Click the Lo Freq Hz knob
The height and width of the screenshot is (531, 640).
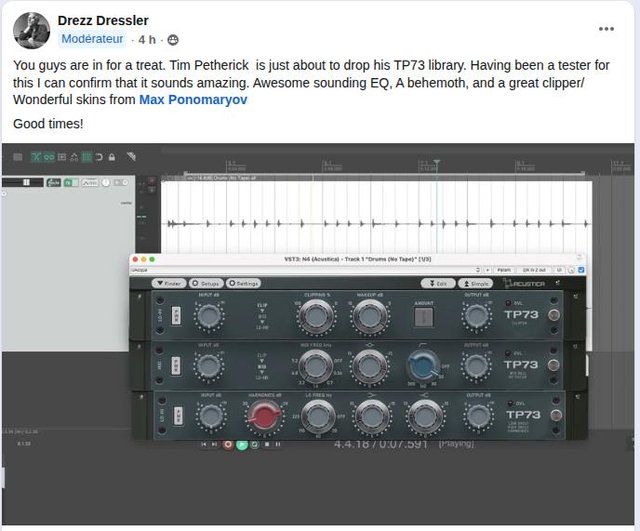pos(318,417)
